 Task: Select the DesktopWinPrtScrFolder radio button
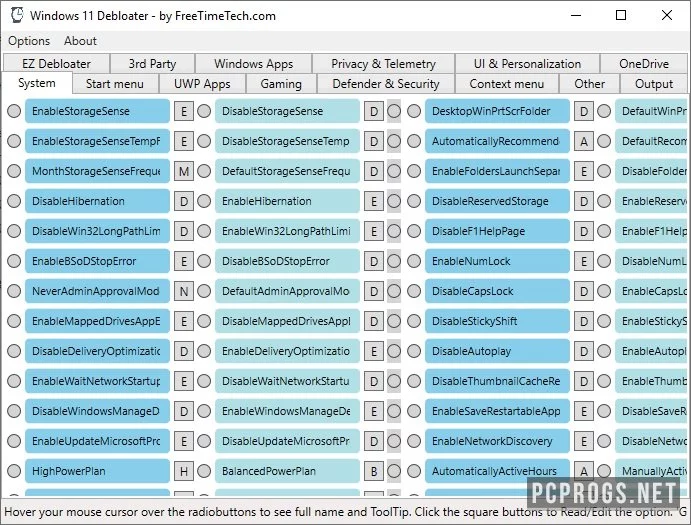[414, 111]
